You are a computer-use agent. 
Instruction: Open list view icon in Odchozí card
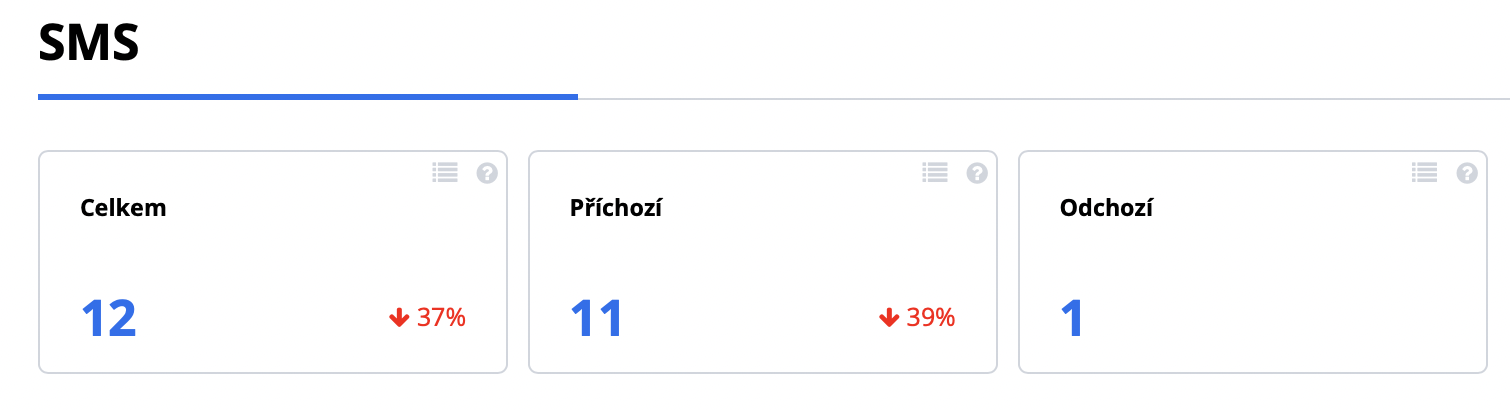click(x=1425, y=173)
